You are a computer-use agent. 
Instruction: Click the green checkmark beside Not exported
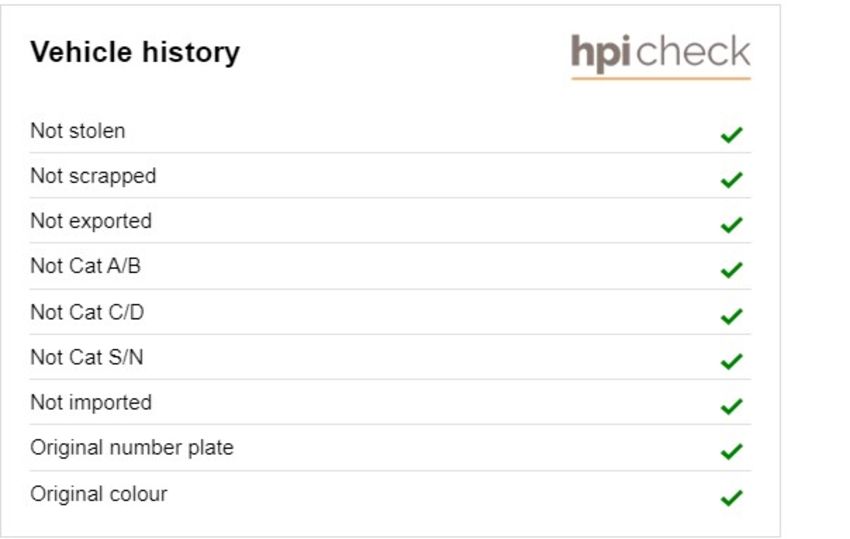pos(731,224)
